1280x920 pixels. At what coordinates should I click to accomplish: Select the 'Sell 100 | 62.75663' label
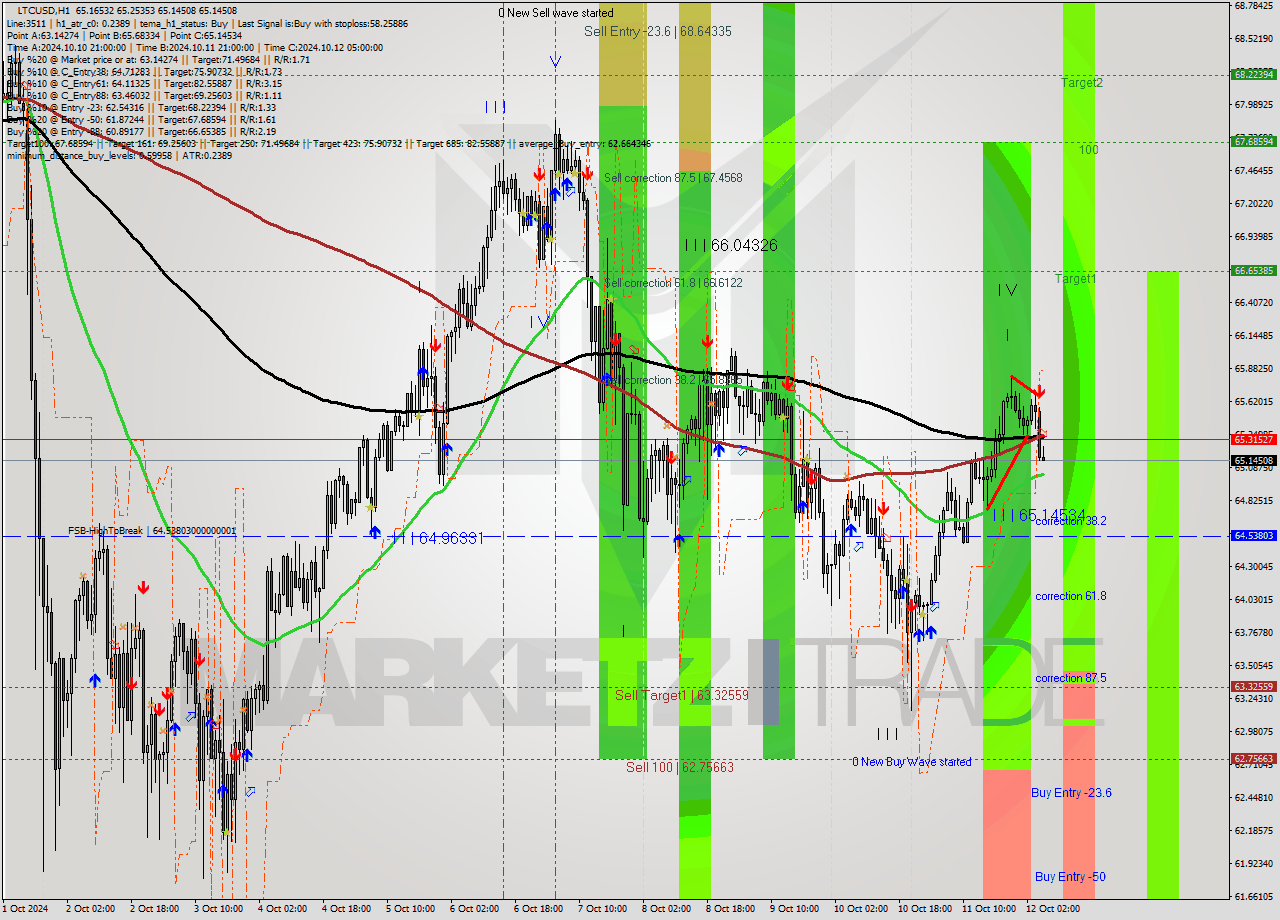pos(680,767)
